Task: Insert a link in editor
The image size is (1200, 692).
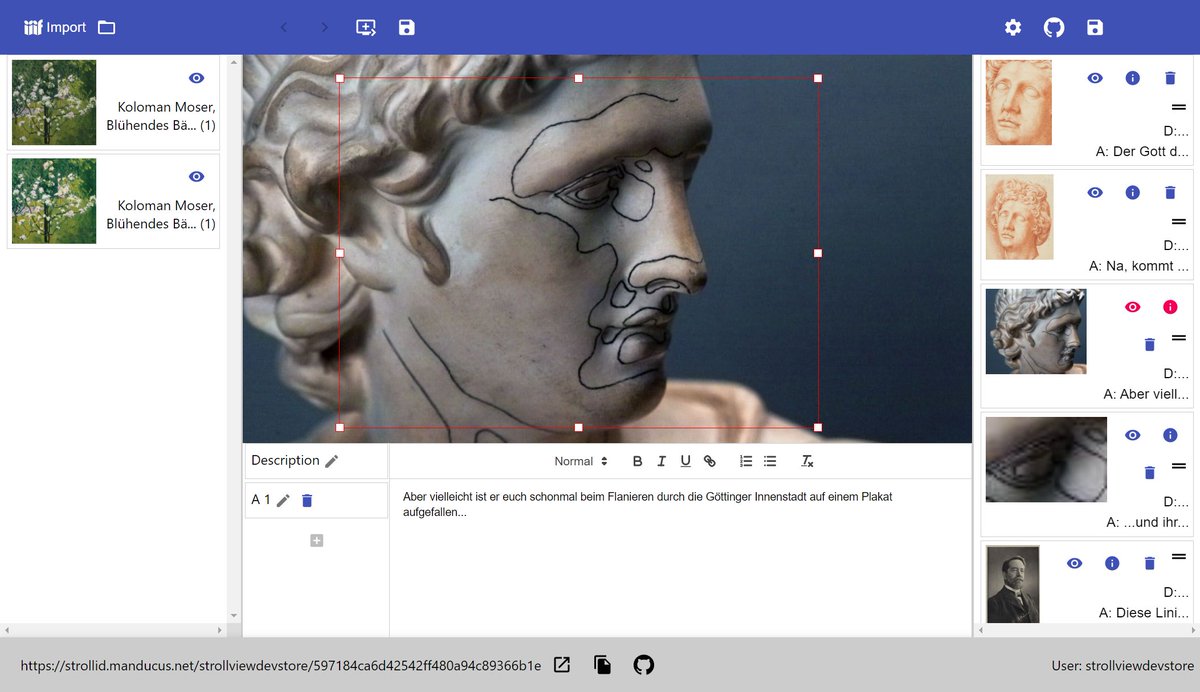Action: (x=710, y=461)
